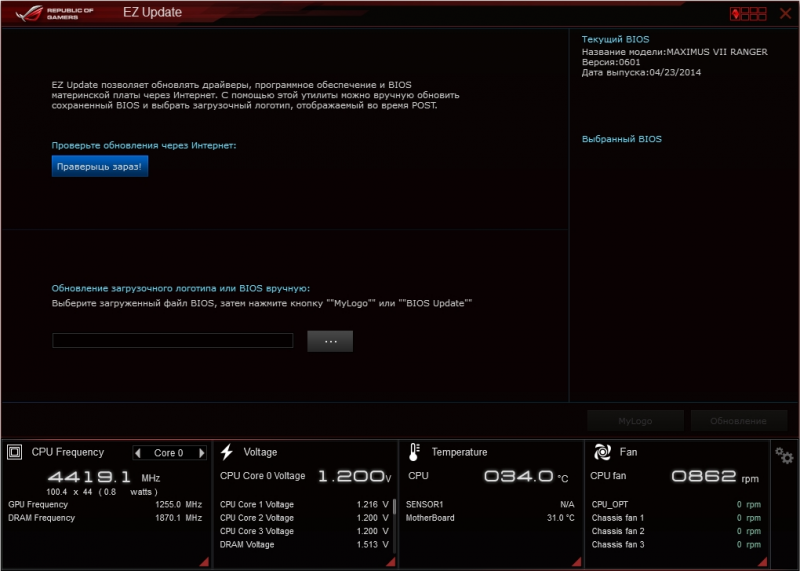Click the Temperature thermometer icon
Image resolution: width=800 pixels, height=571 pixels.
(x=414, y=452)
